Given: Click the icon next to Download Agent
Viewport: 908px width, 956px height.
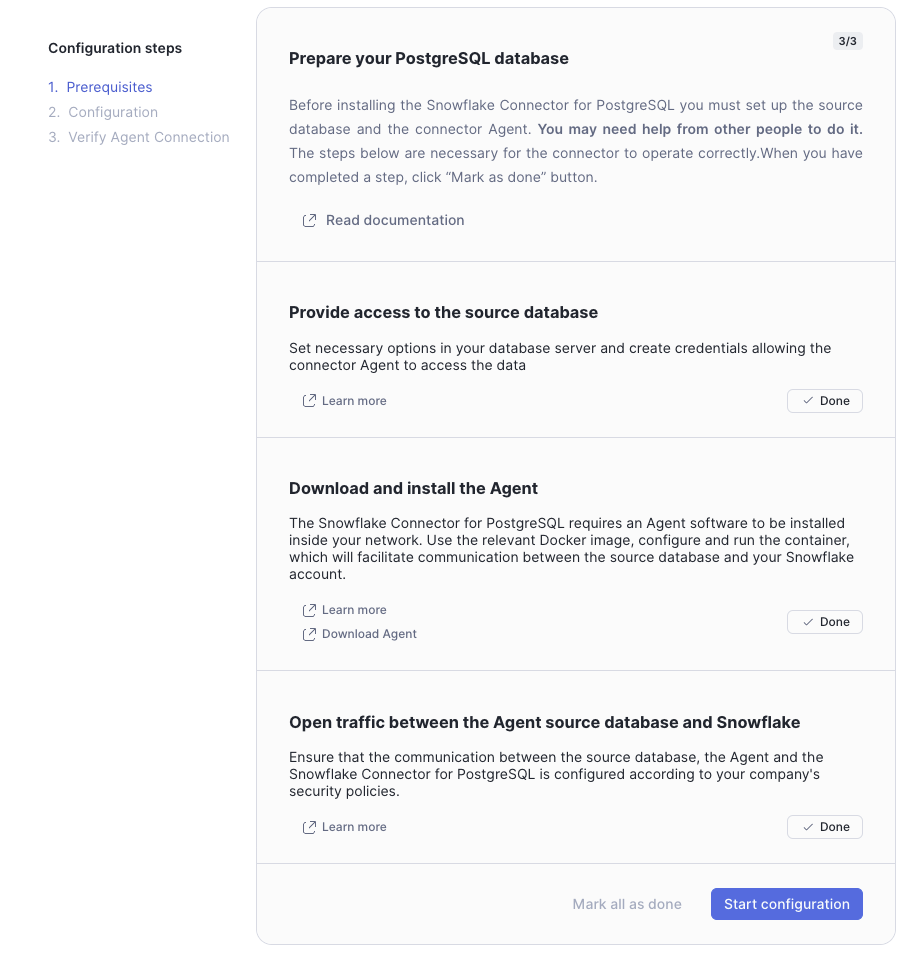Looking at the screenshot, I should coord(310,634).
